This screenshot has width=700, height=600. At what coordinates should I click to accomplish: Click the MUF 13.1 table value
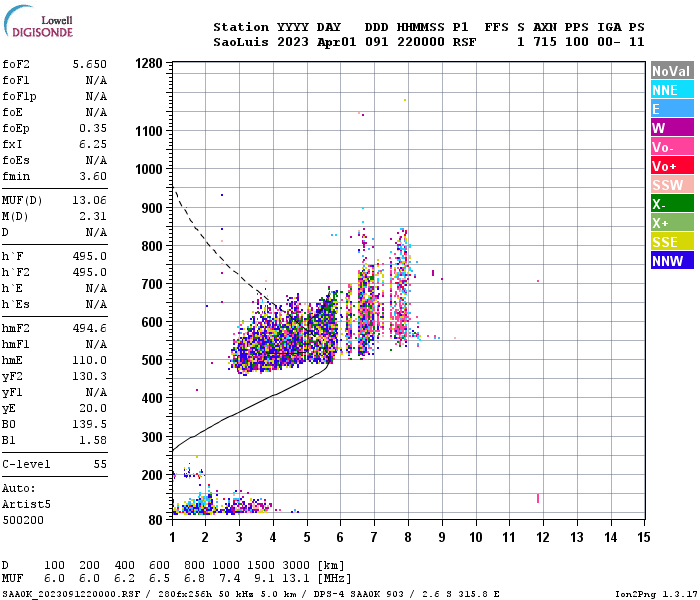(x=296, y=579)
